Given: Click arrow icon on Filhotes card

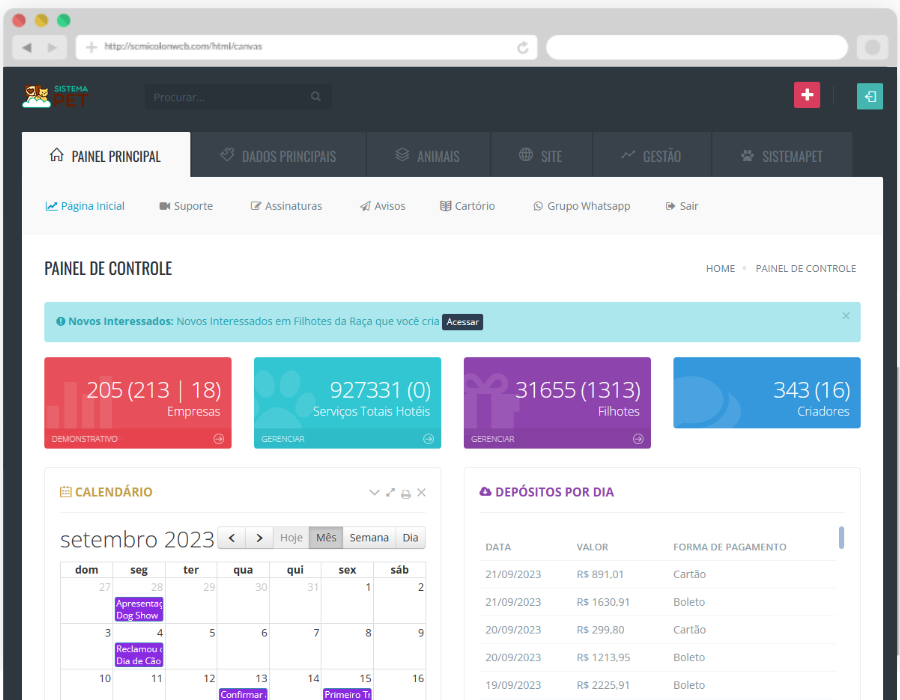Looking at the screenshot, I should [637, 439].
